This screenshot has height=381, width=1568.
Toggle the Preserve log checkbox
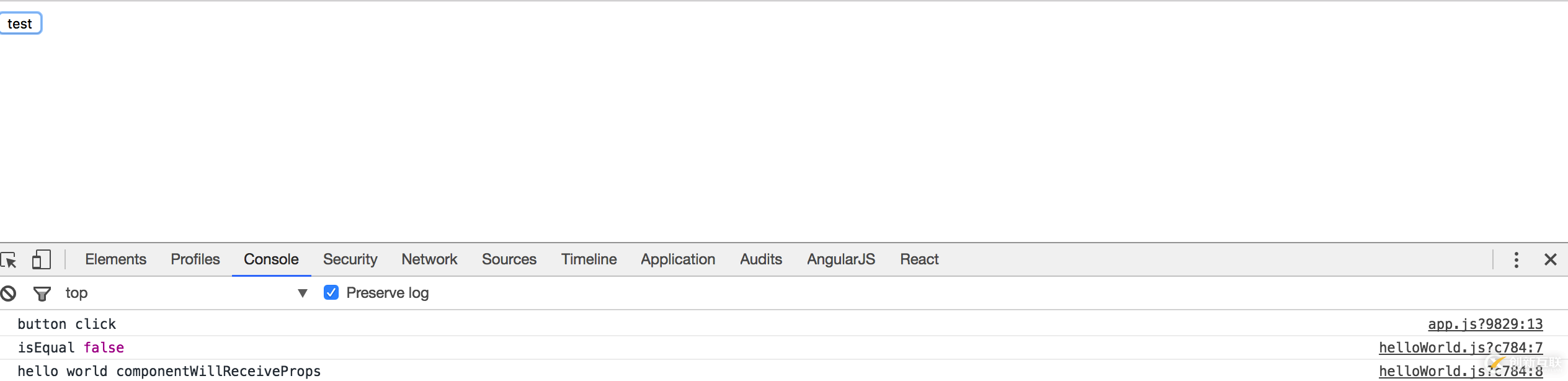coord(331,292)
